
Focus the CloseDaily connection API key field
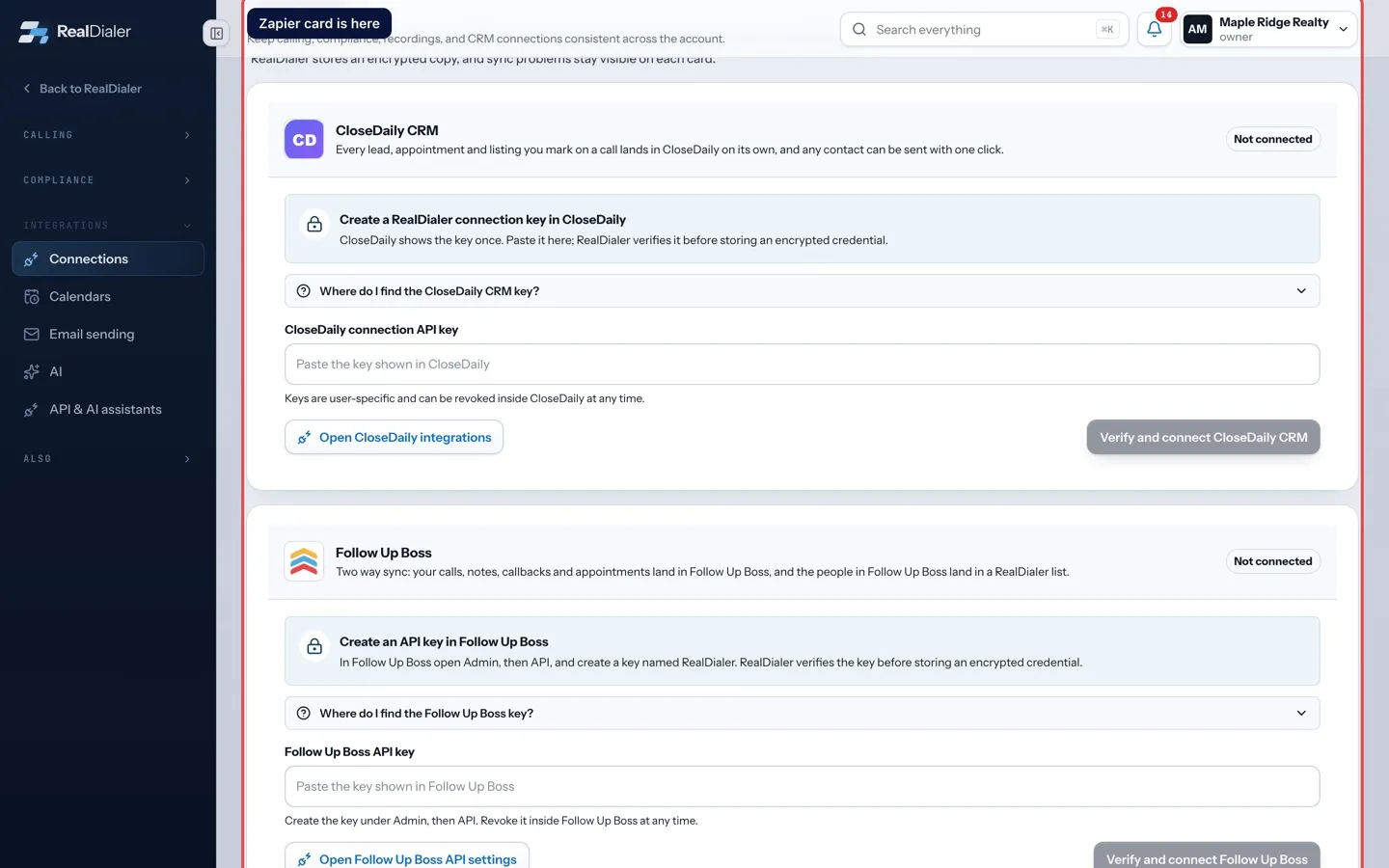click(802, 364)
